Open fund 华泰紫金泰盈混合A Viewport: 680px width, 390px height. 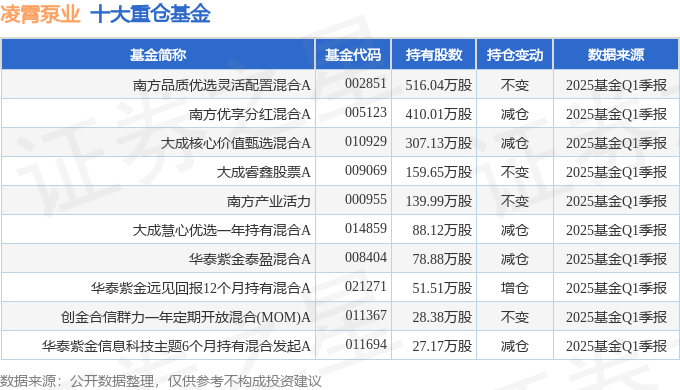click(250, 259)
